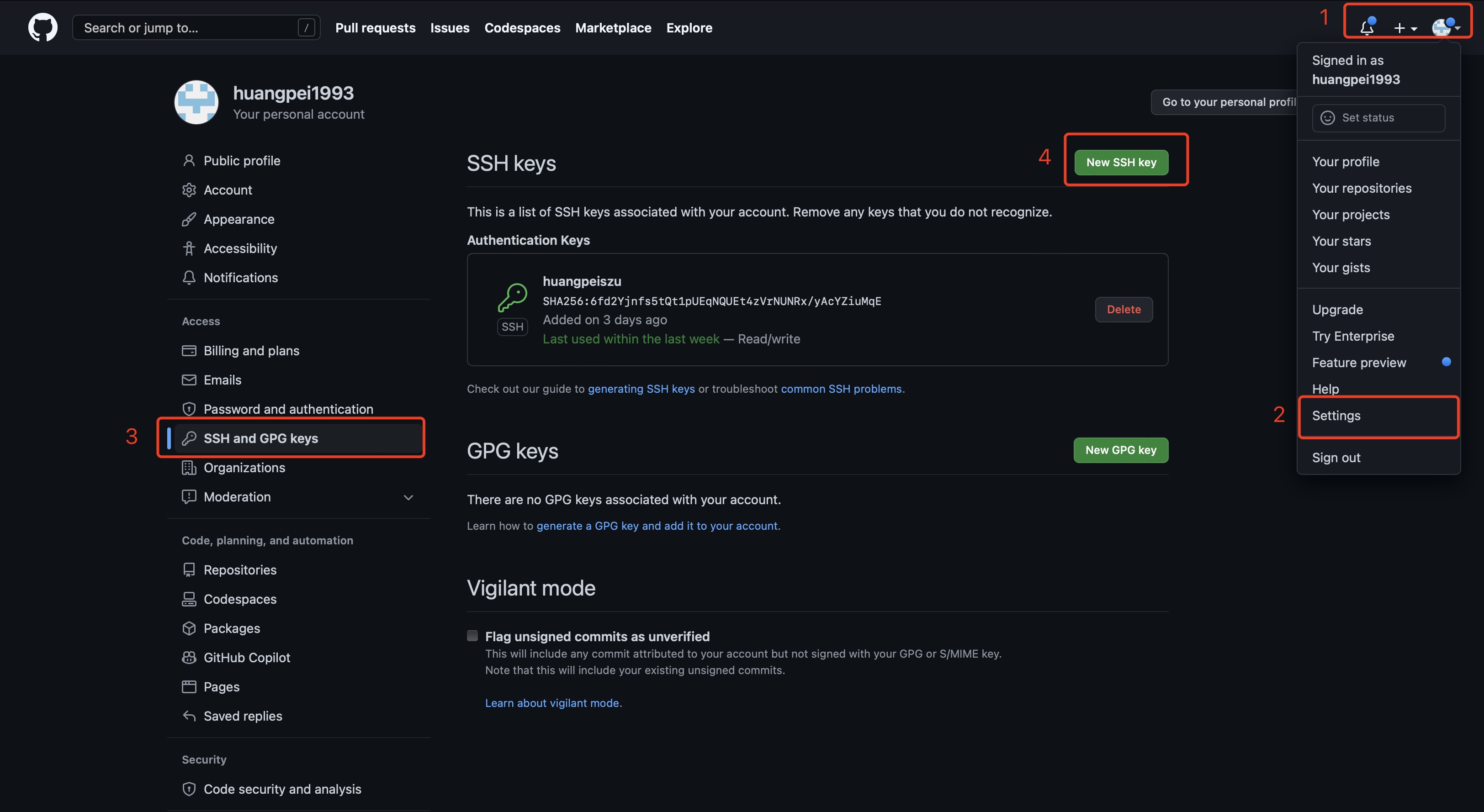
Task: Enable Flag unsigned commits as unverified
Action: pyautogui.click(x=472, y=636)
